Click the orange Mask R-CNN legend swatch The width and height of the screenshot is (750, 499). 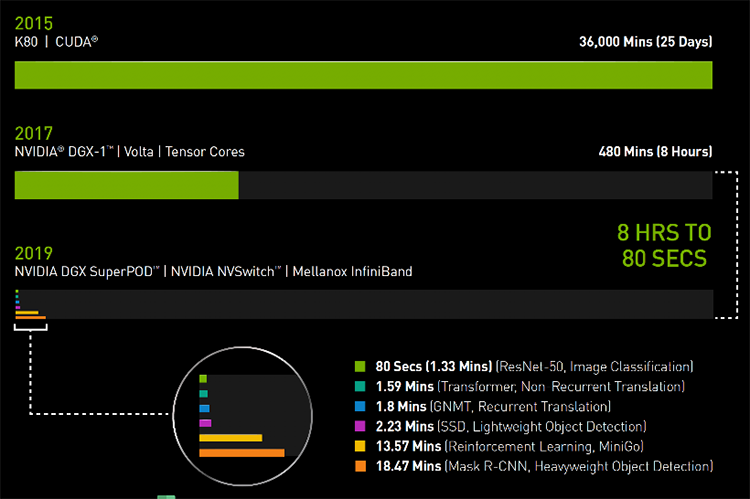click(360, 466)
